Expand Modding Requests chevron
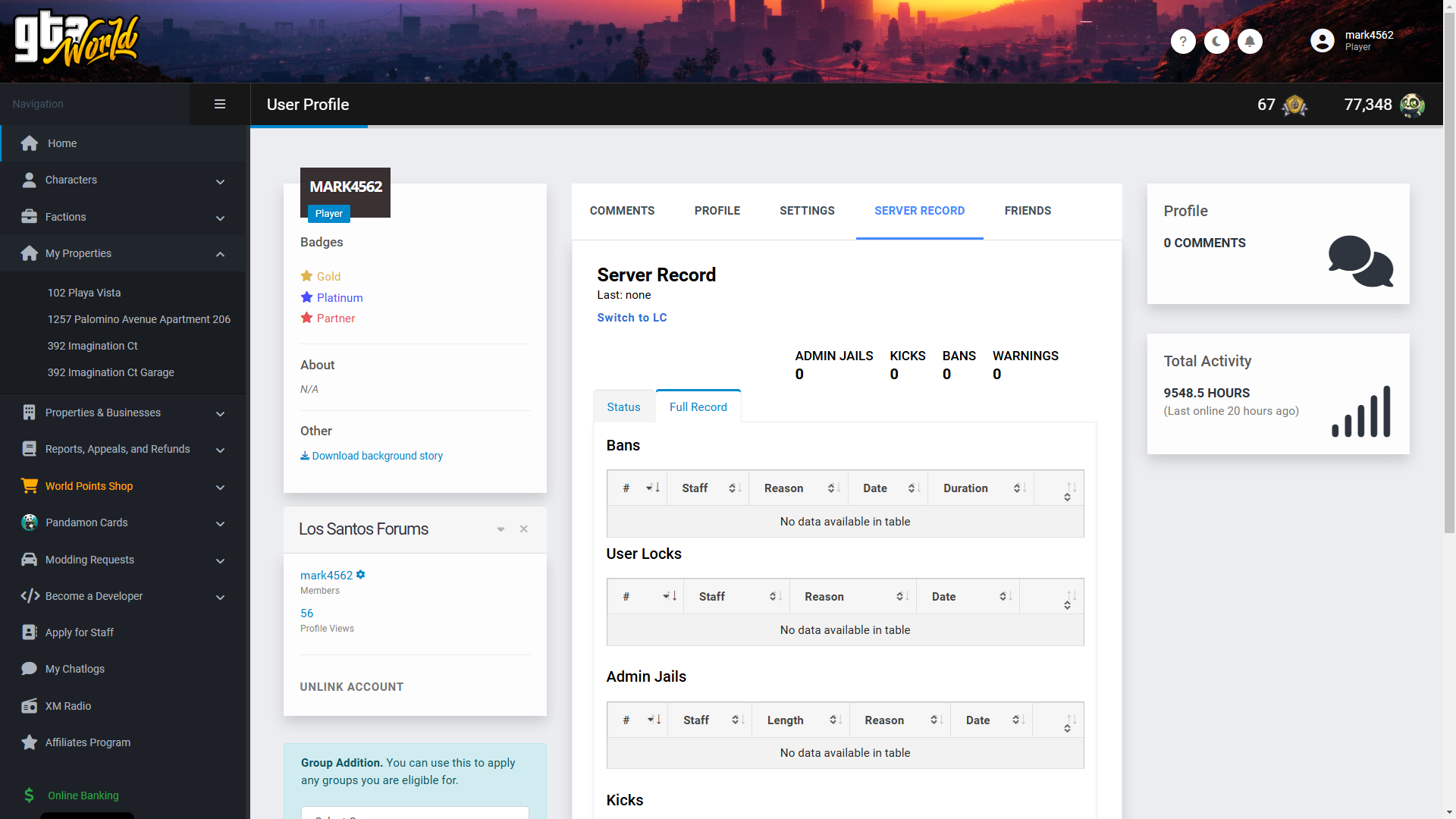Image resolution: width=1456 pixels, height=819 pixels. [220, 561]
